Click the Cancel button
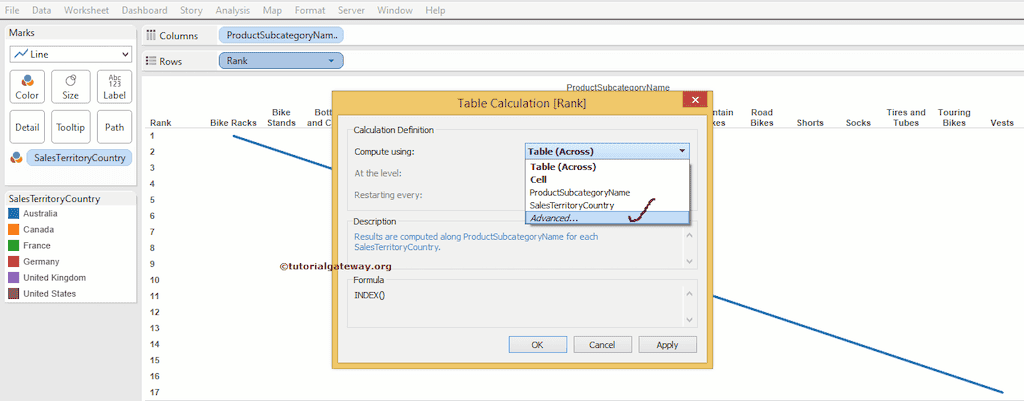 (x=602, y=345)
